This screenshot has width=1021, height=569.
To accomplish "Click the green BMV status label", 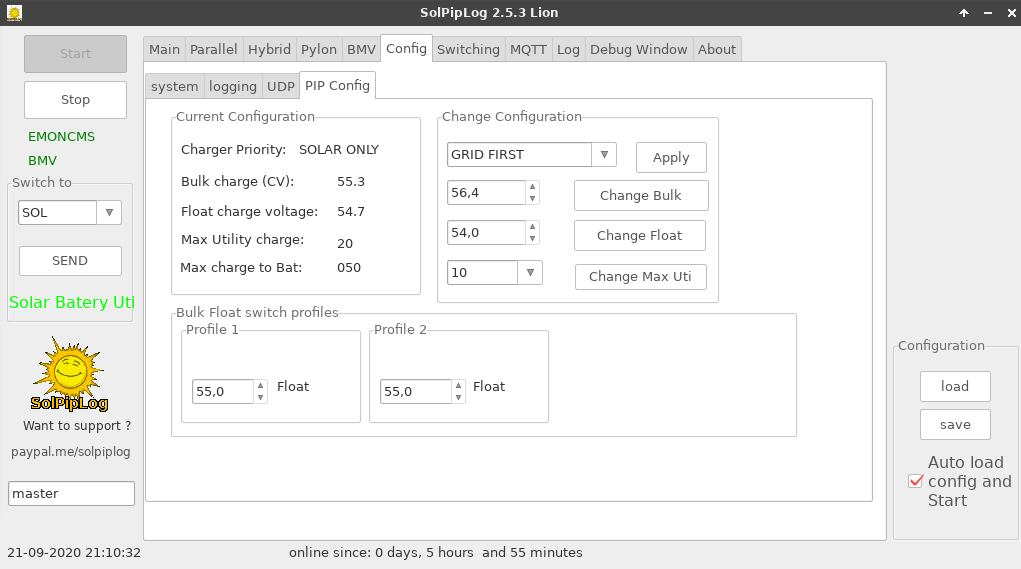I will [x=42, y=161].
